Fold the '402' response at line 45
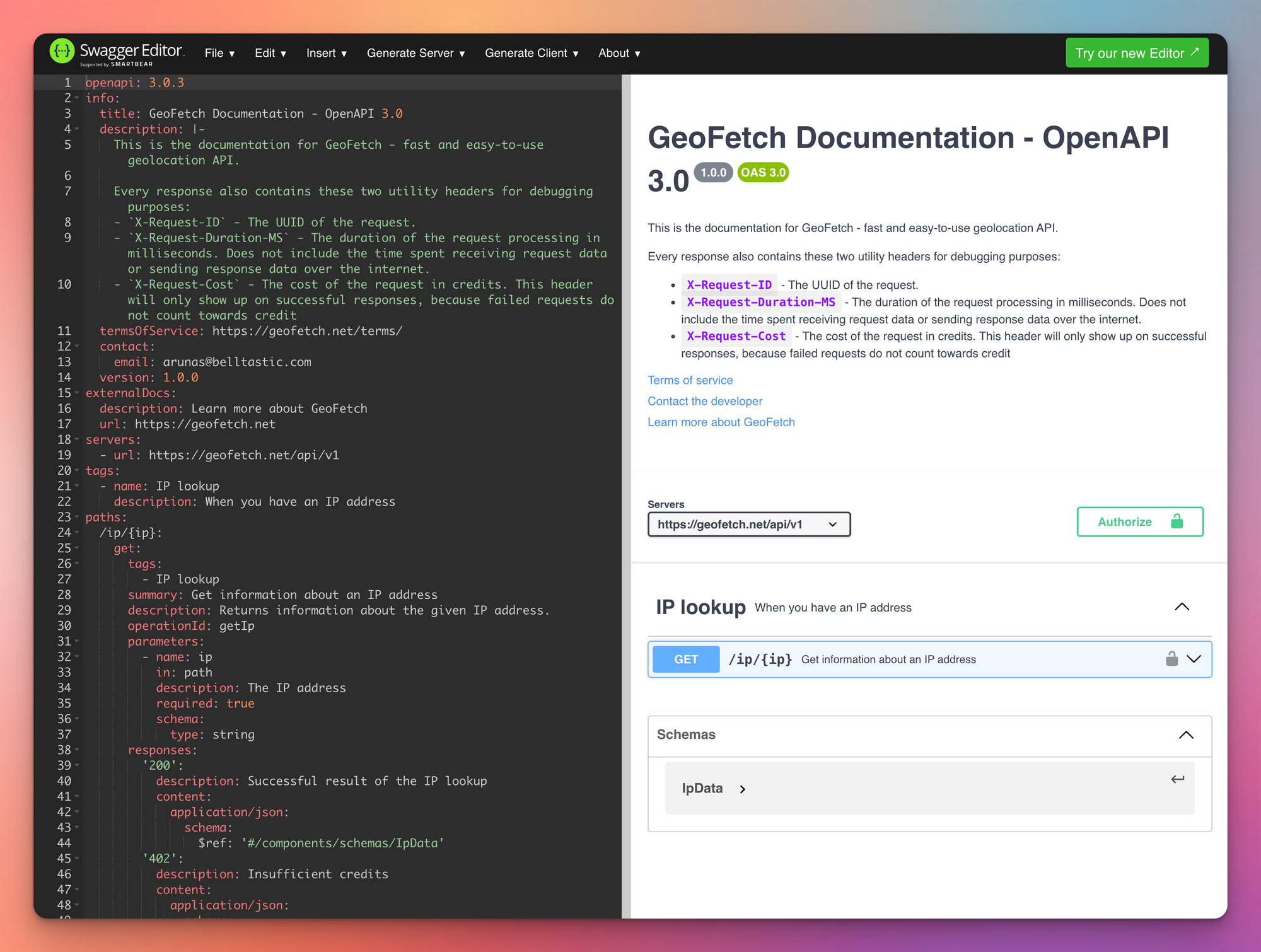The image size is (1261, 952). (x=77, y=859)
